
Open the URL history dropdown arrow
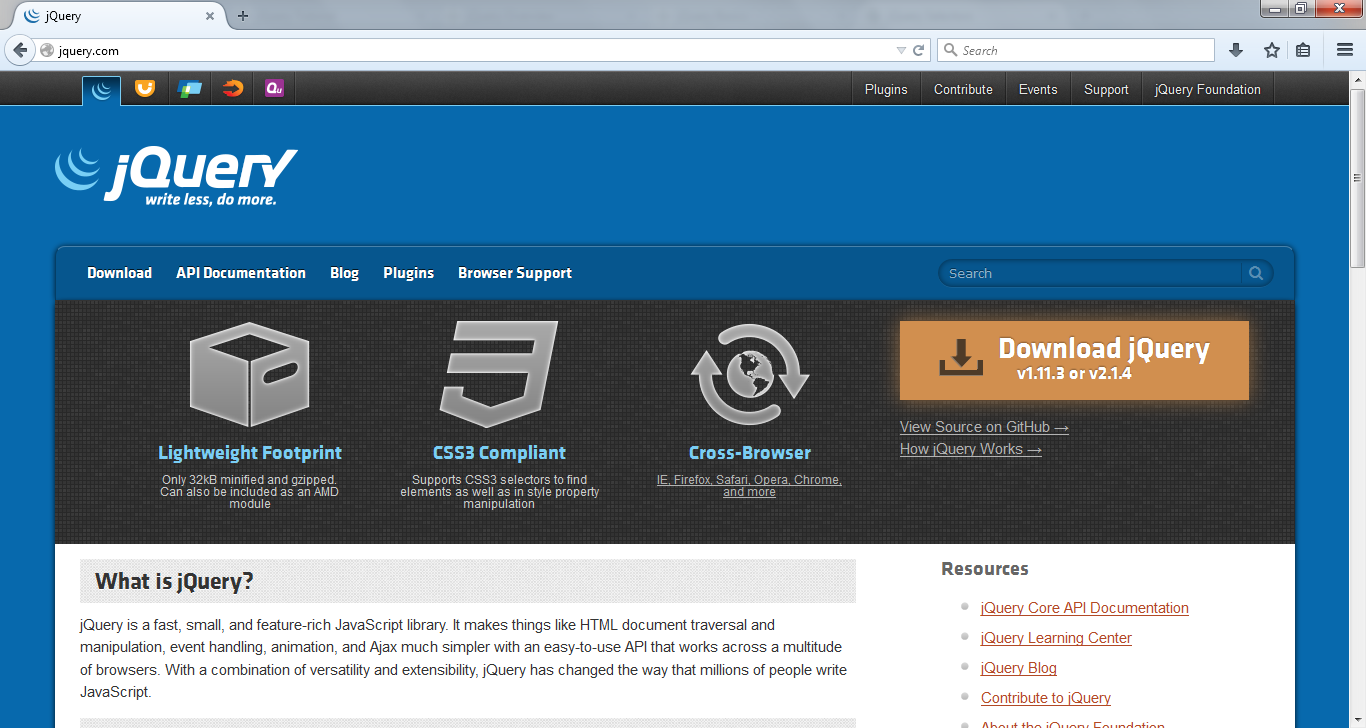click(901, 51)
